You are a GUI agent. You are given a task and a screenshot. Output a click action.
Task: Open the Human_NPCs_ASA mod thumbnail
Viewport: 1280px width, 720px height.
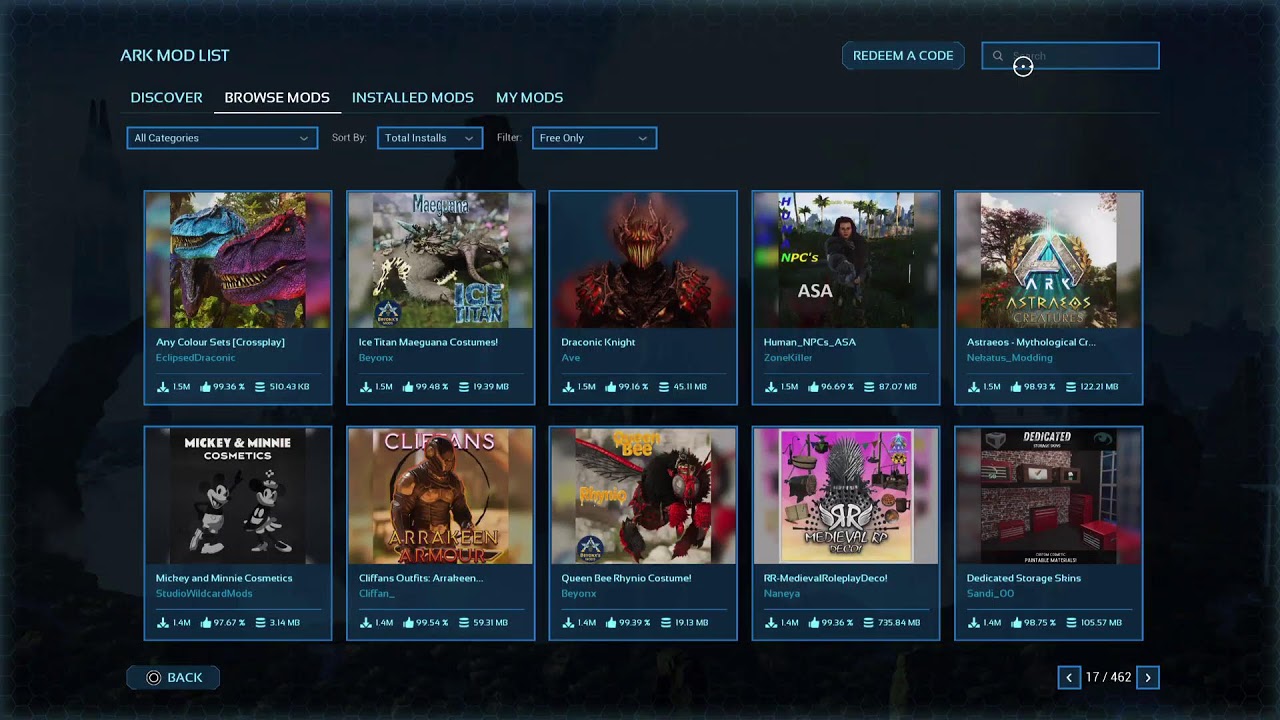click(846, 260)
